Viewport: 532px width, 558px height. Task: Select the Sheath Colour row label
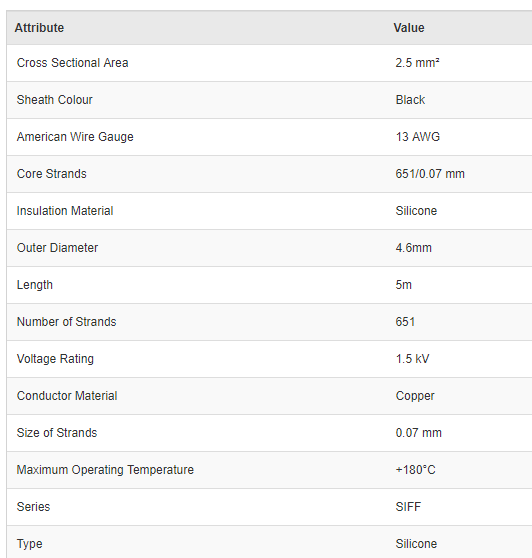[54, 100]
